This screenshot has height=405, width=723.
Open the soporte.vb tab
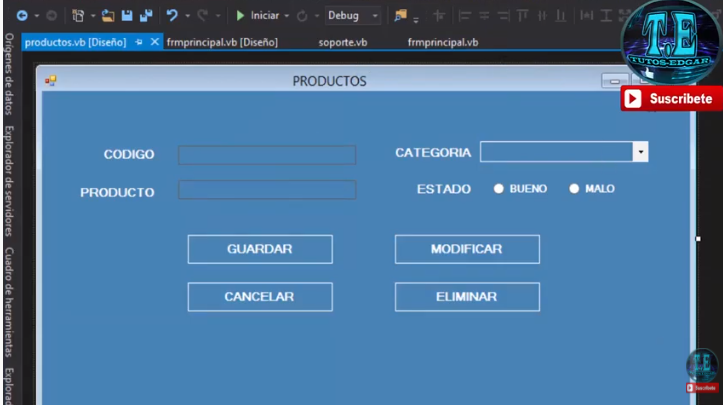tap(343, 42)
